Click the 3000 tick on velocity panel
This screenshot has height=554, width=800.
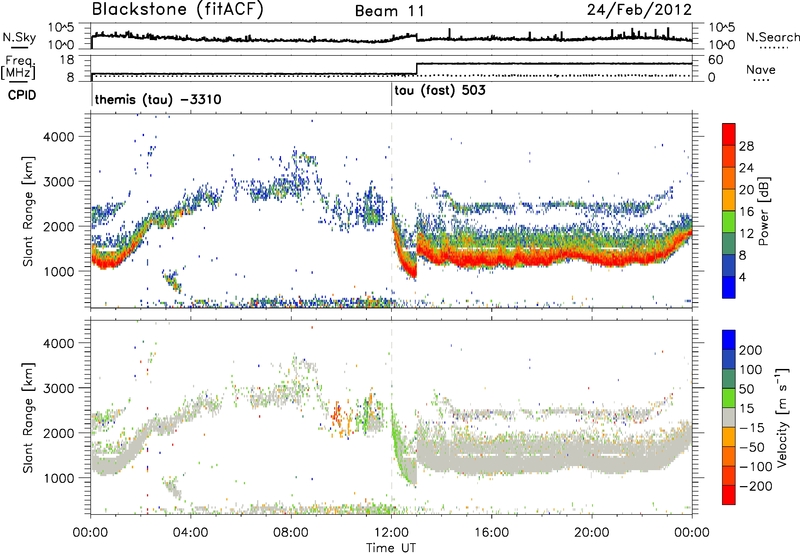coord(58,388)
